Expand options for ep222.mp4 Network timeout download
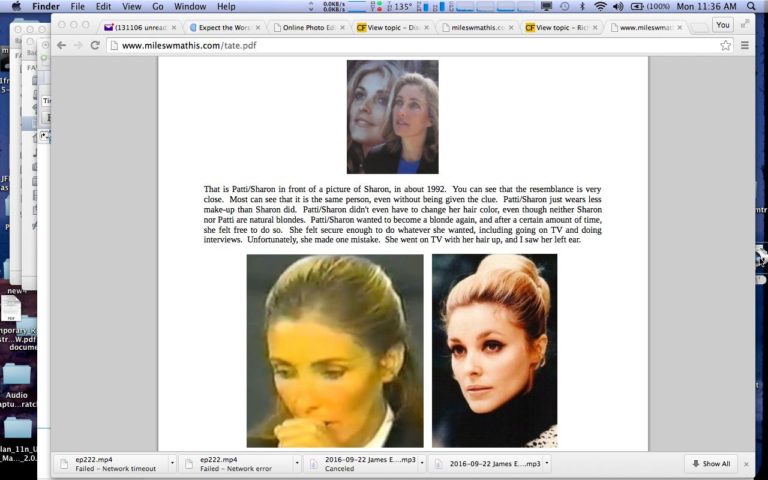Image resolution: width=768 pixels, height=480 pixels. (172, 464)
